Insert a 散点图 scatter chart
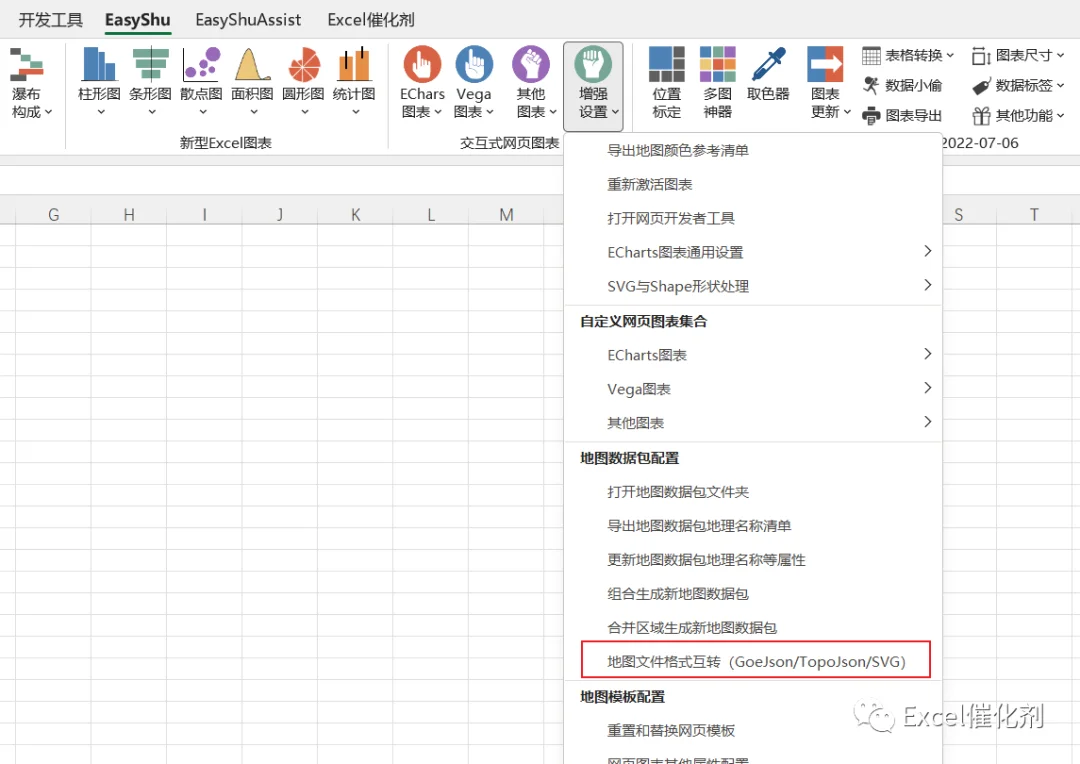Viewport: 1080px width, 764px height. pos(201,83)
